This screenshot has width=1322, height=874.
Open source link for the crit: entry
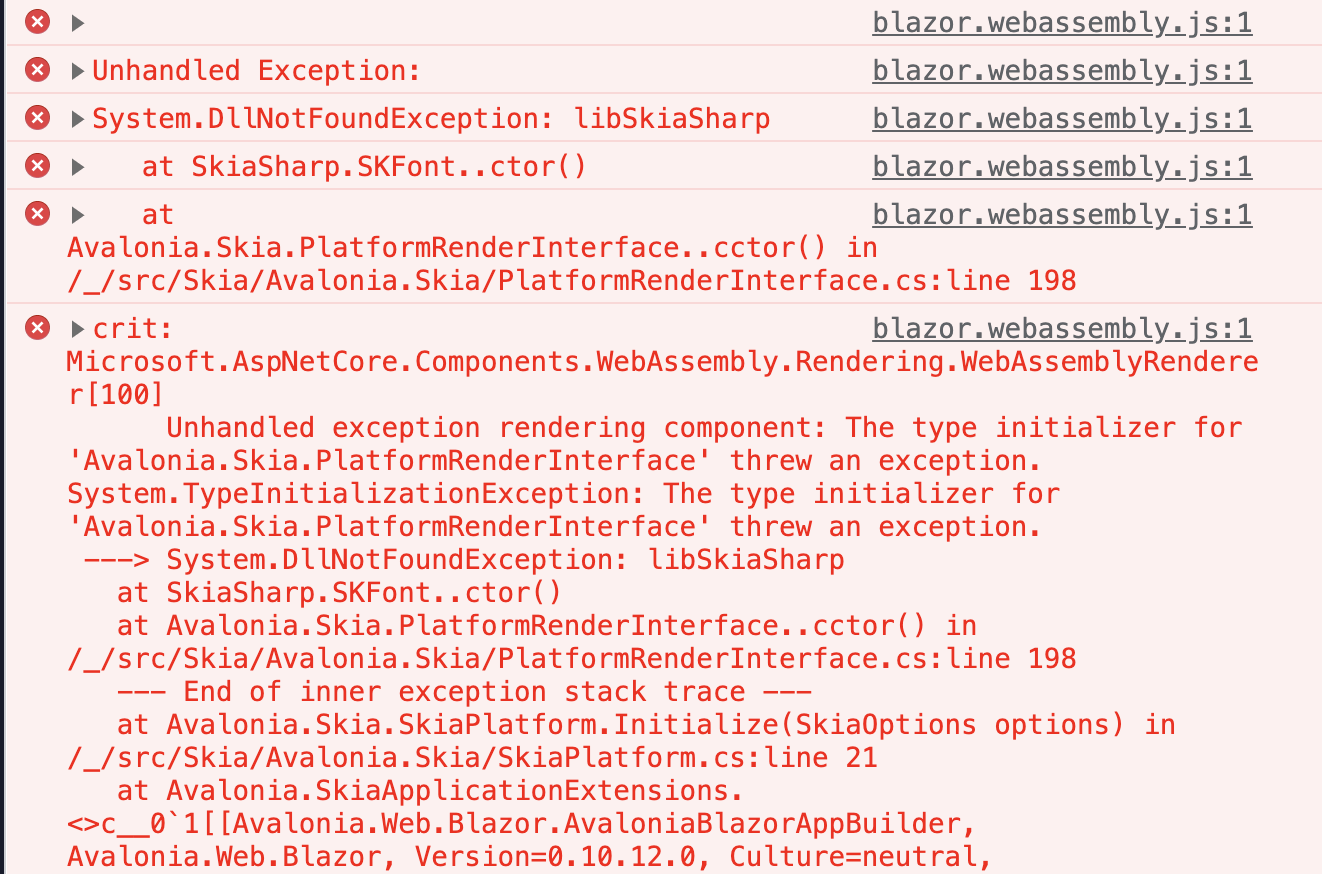click(x=1062, y=328)
